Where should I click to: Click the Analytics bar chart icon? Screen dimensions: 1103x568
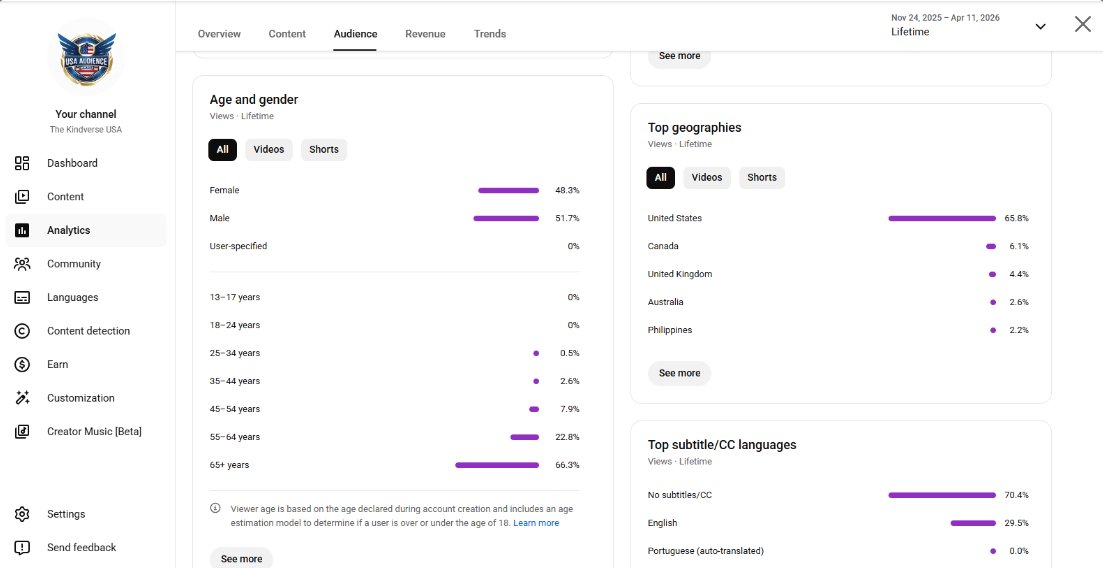tap(22, 230)
